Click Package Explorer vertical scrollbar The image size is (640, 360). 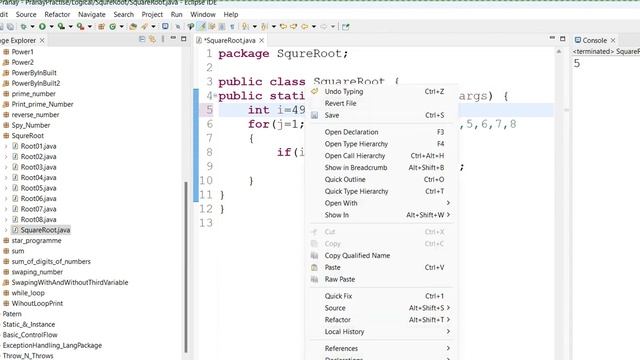click(186, 267)
